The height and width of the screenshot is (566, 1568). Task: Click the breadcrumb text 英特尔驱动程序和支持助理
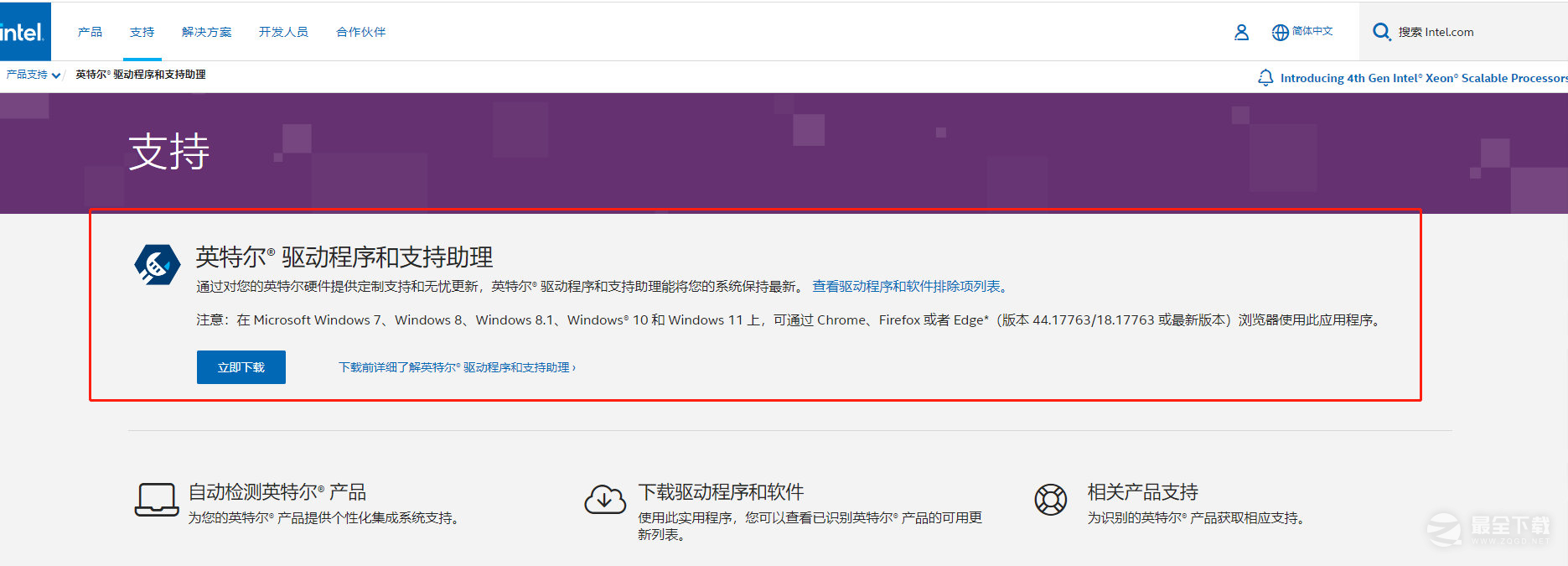click(141, 75)
